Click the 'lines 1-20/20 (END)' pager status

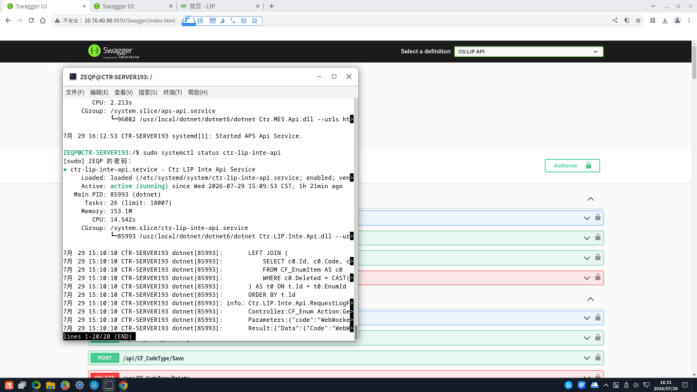click(97, 336)
